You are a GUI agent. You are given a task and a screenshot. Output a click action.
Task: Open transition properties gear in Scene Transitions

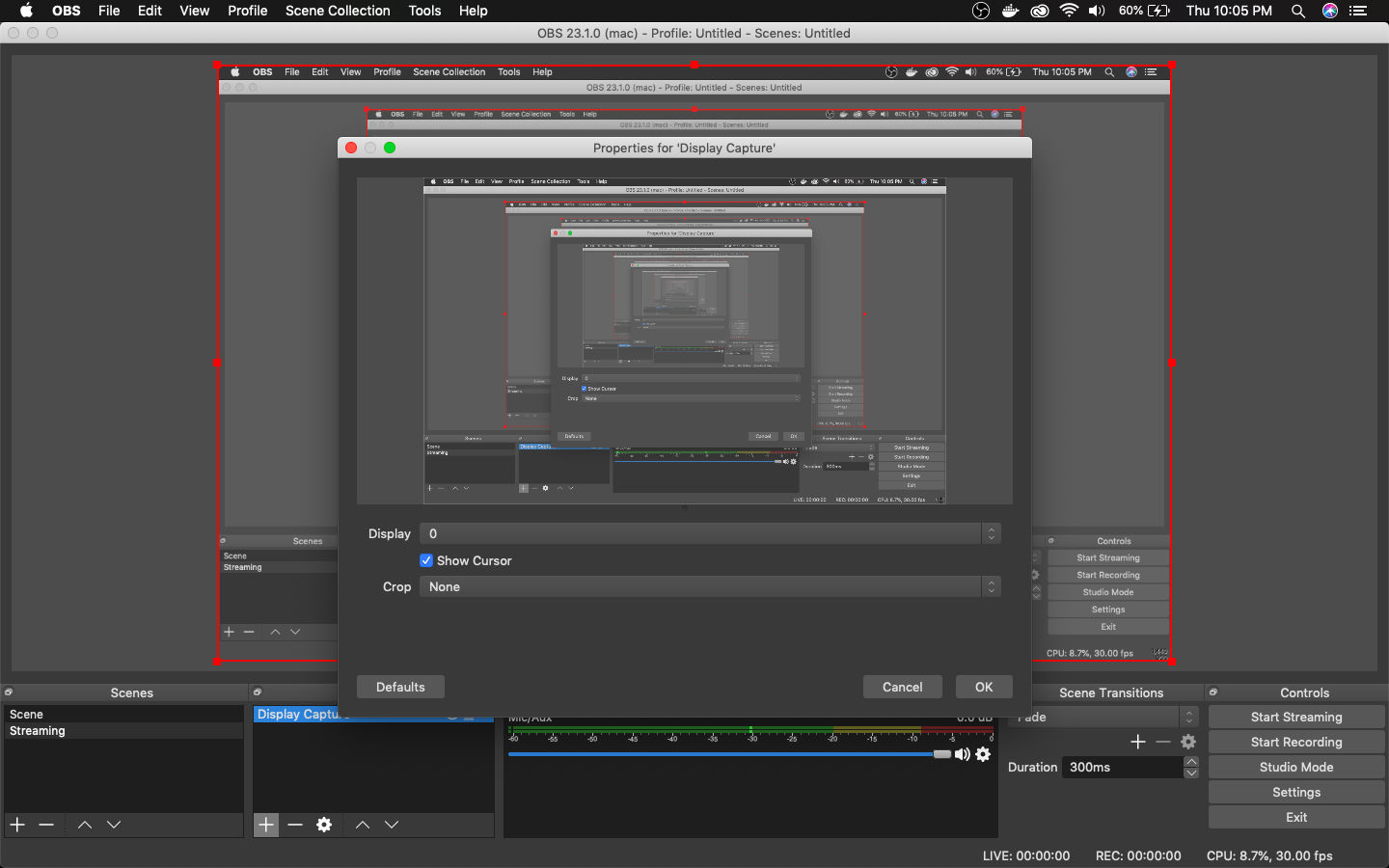(x=1188, y=742)
